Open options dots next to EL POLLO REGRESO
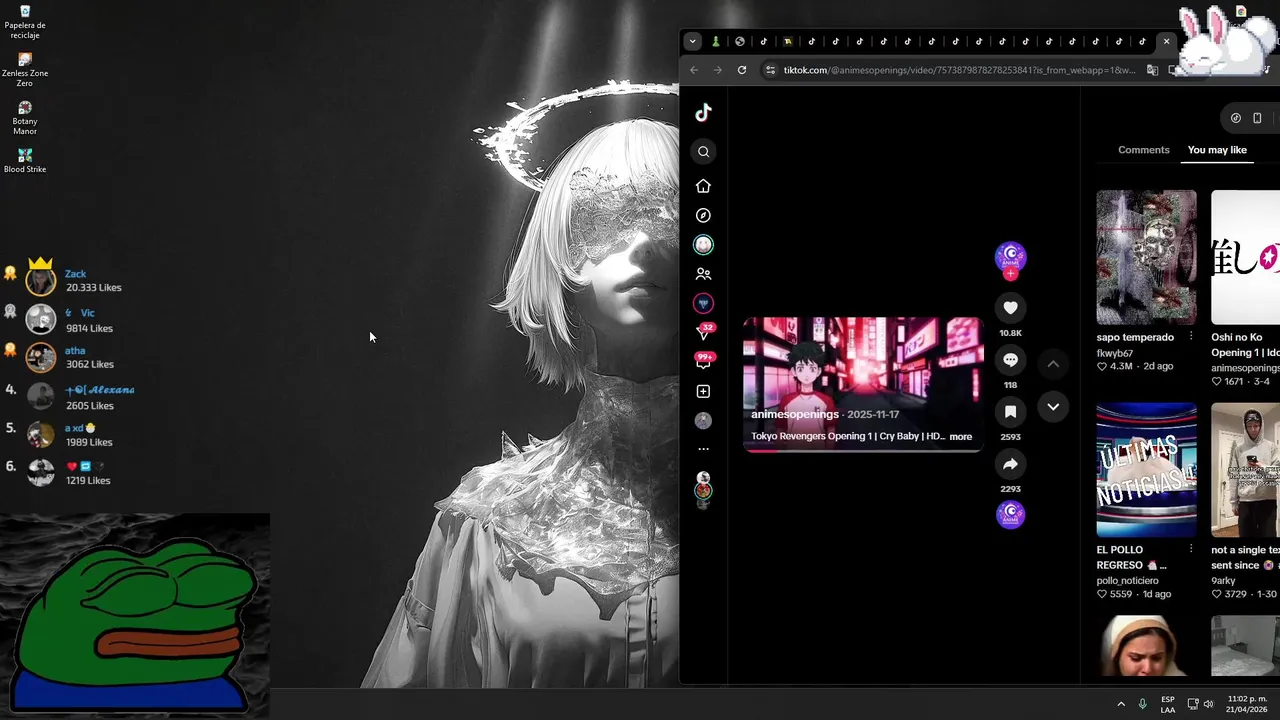The height and width of the screenshot is (720, 1280). (1190, 549)
